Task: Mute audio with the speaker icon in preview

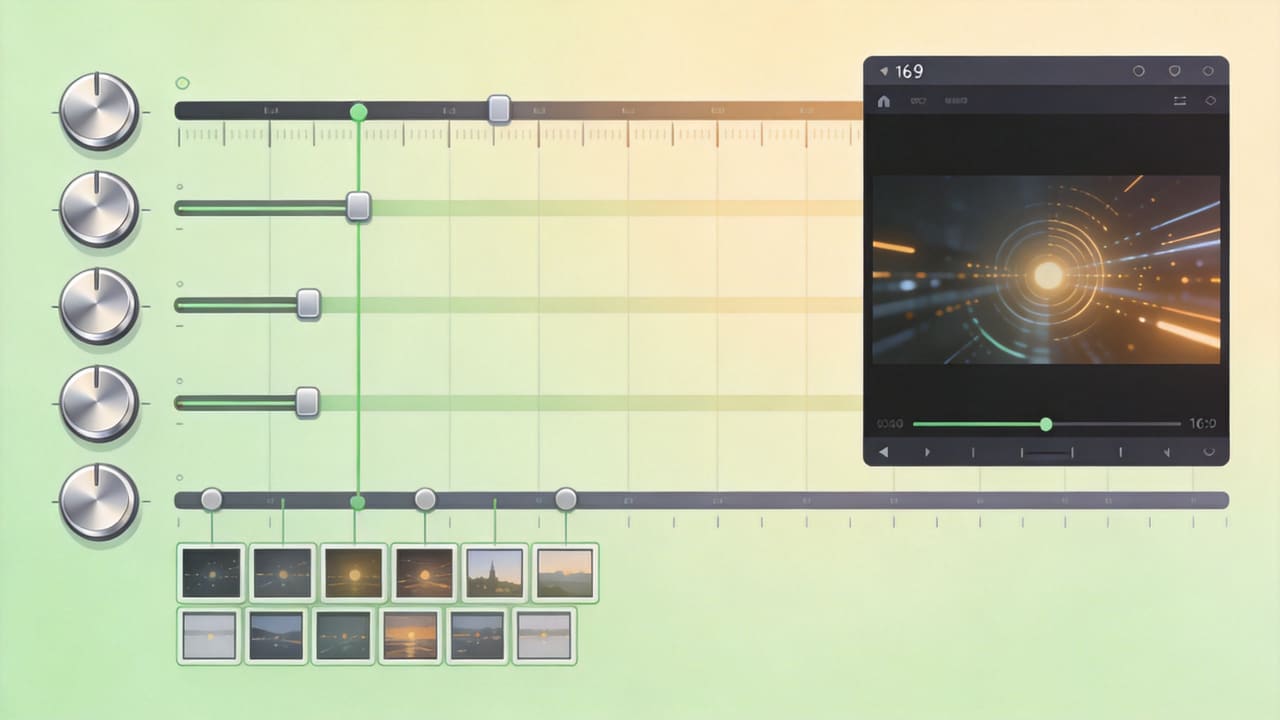Action: tap(1166, 452)
